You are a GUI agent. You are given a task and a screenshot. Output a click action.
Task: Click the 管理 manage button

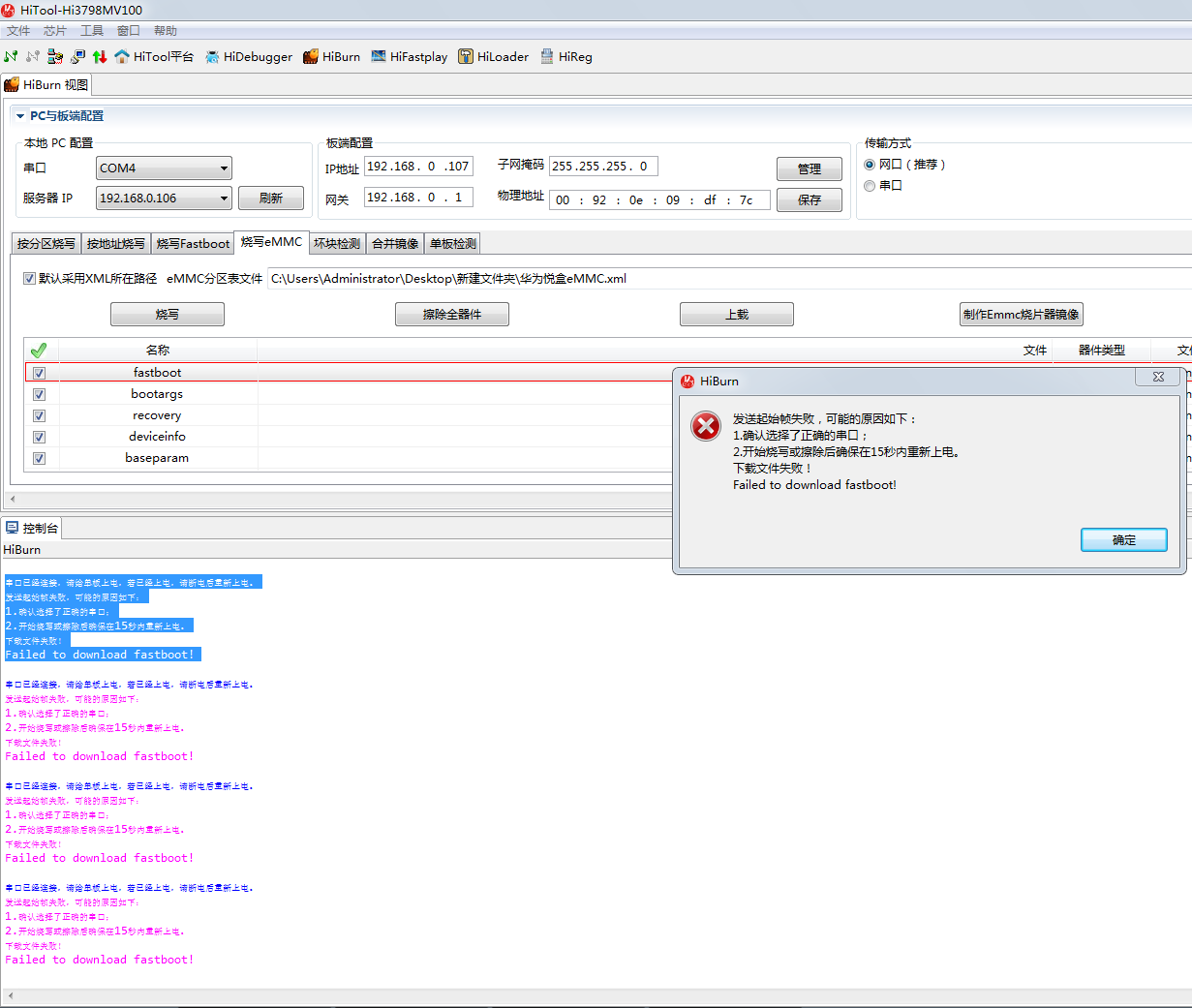point(810,168)
